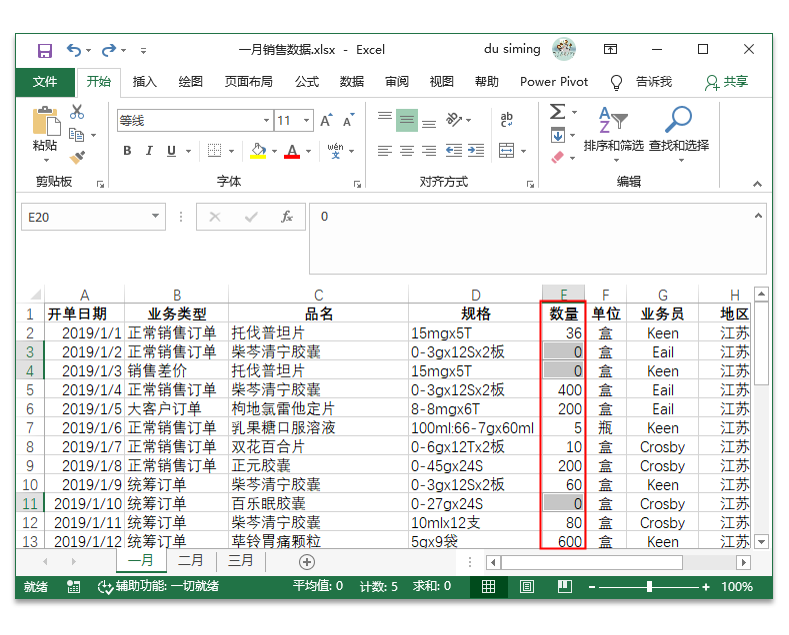
Task: Decrease the indent
Action: pyautogui.click(x=453, y=150)
